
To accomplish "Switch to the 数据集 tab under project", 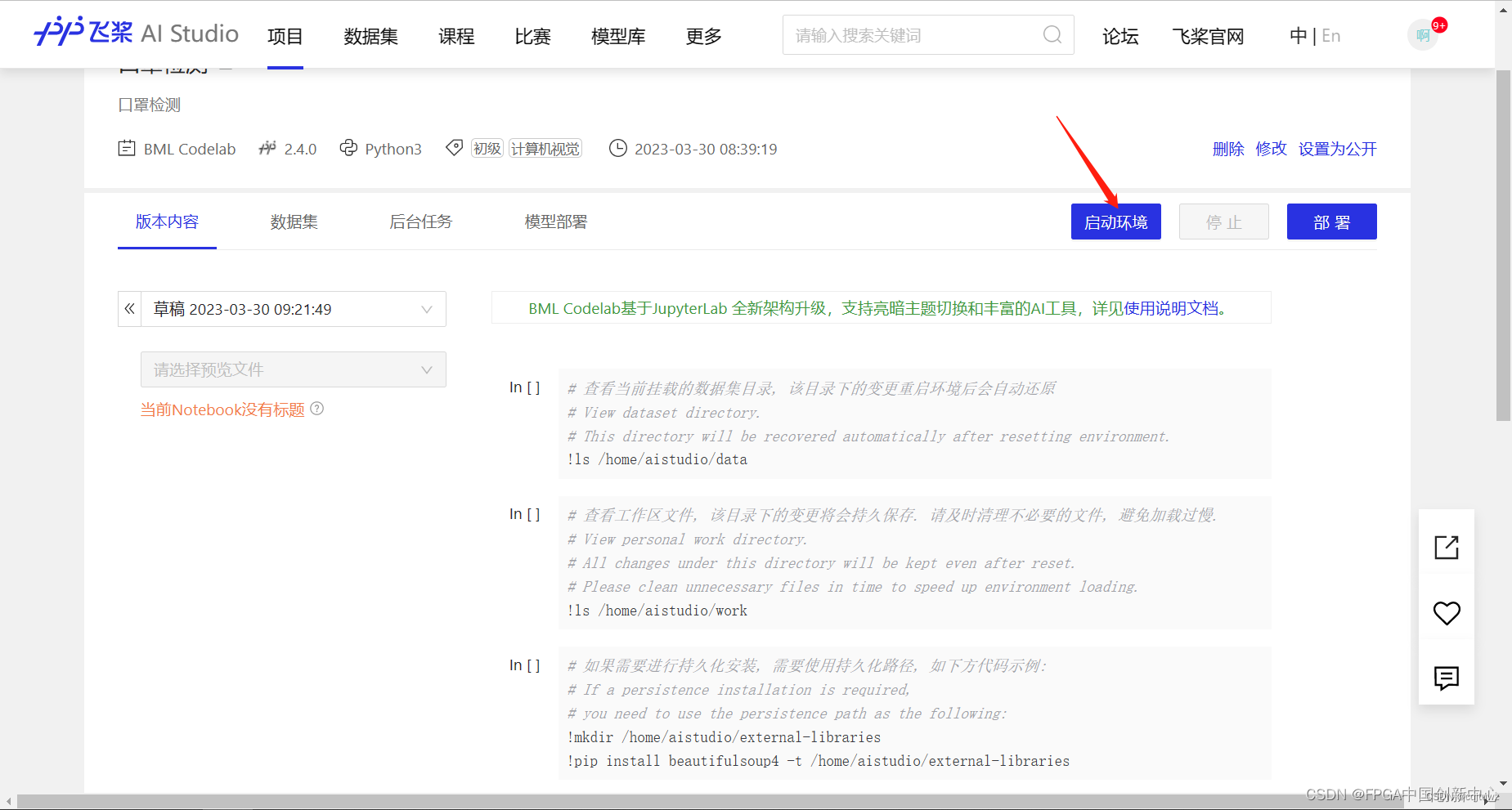I will pos(294,222).
